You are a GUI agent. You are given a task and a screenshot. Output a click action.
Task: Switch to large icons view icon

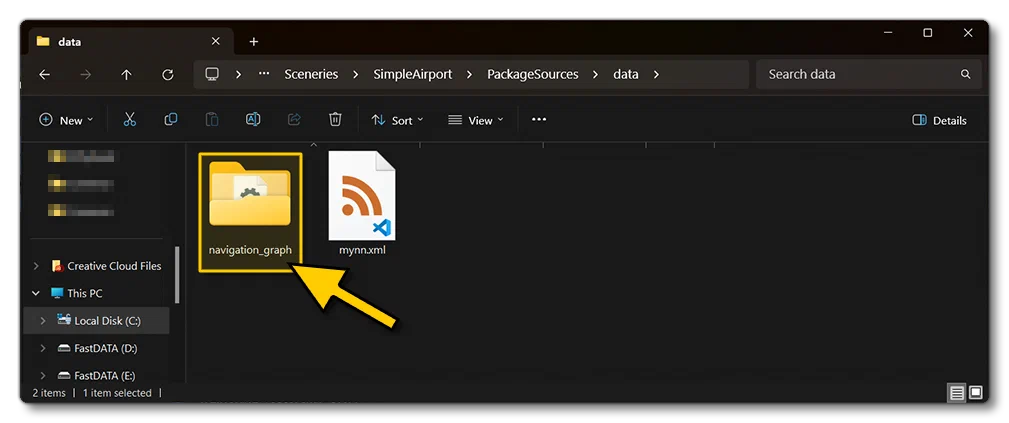[976, 393]
